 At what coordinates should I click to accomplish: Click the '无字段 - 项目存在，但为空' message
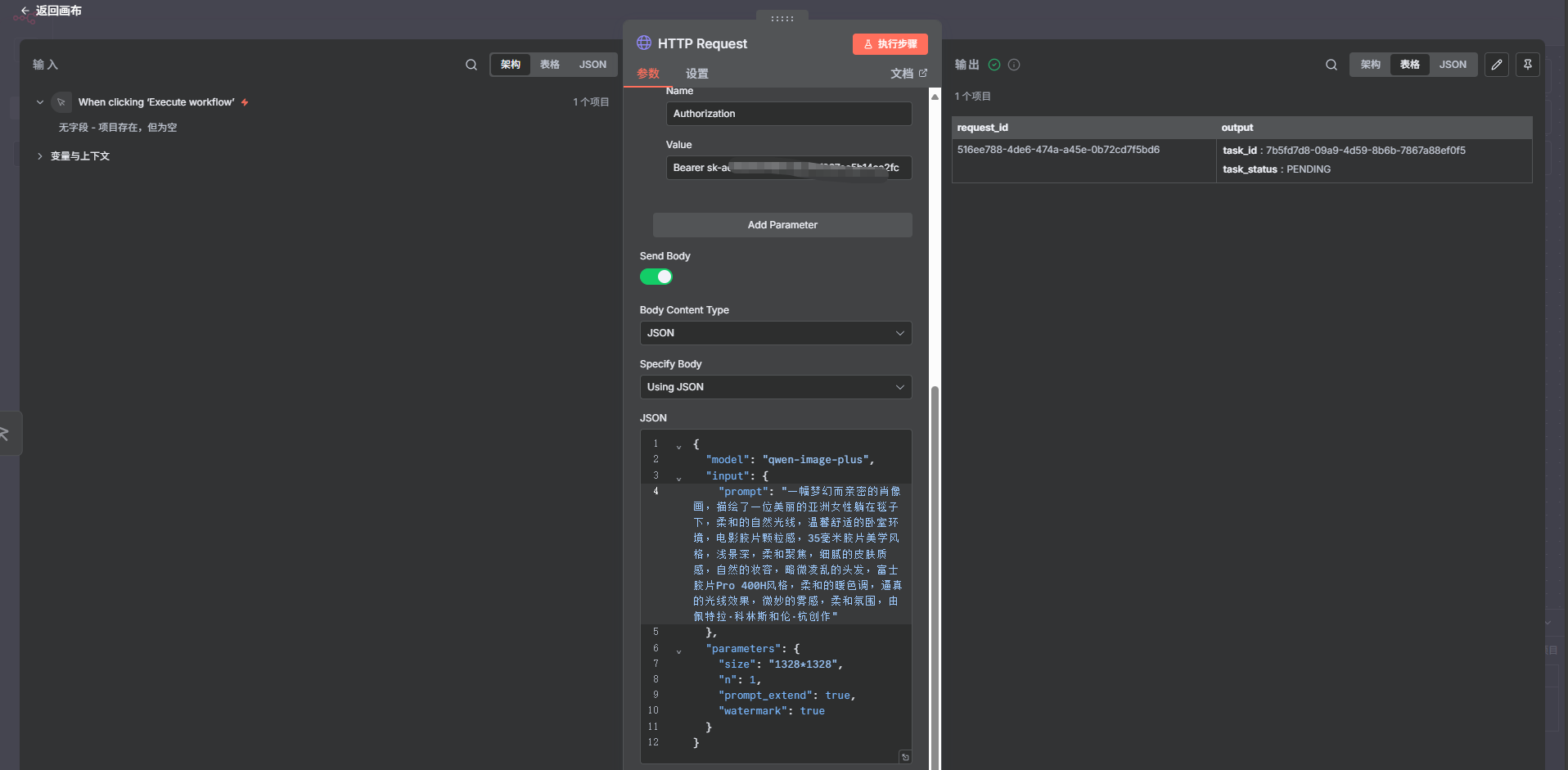click(x=118, y=128)
